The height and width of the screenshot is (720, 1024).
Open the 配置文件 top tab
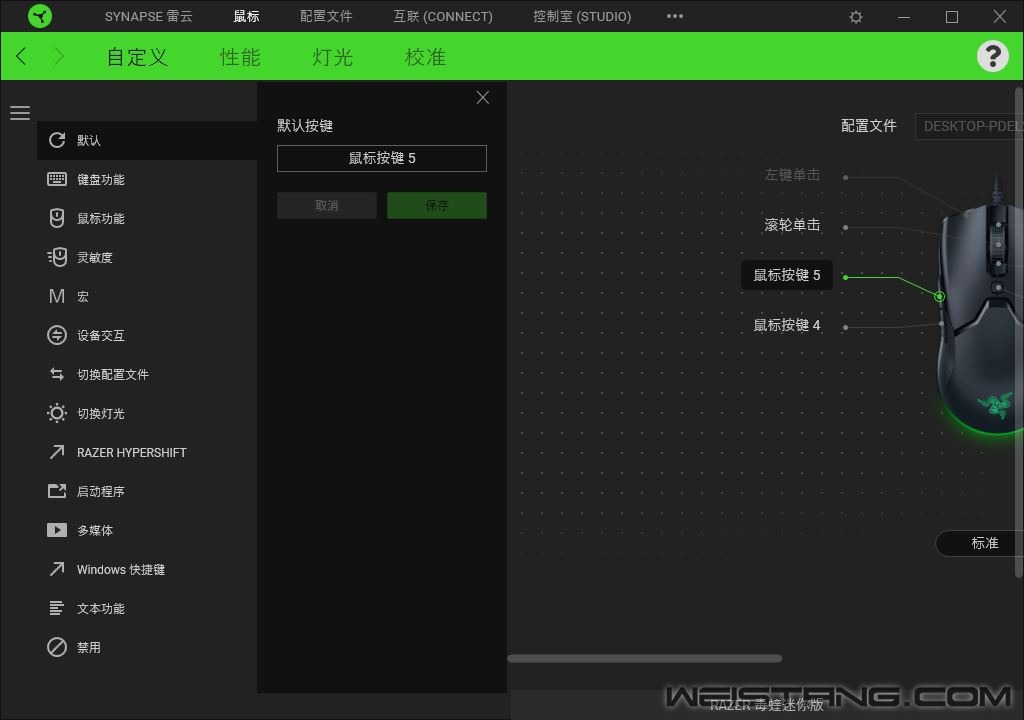tap(326, 16)
